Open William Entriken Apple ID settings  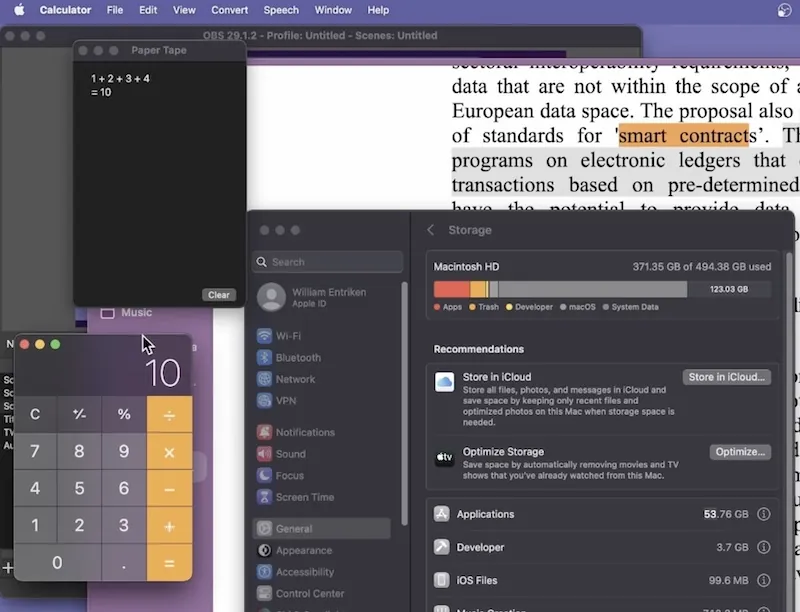320,297
